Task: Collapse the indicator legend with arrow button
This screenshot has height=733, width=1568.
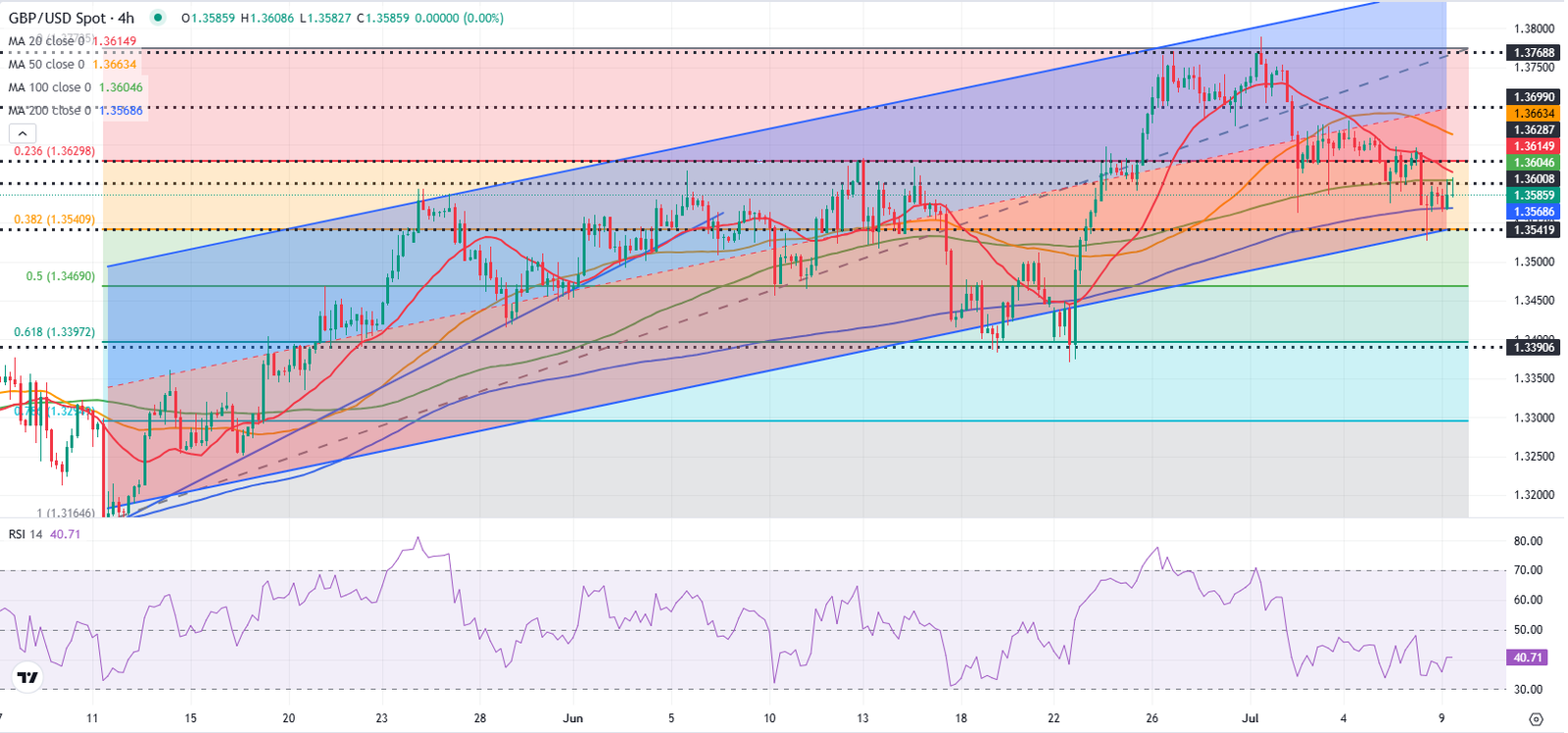Action: (x=22, y=134)
